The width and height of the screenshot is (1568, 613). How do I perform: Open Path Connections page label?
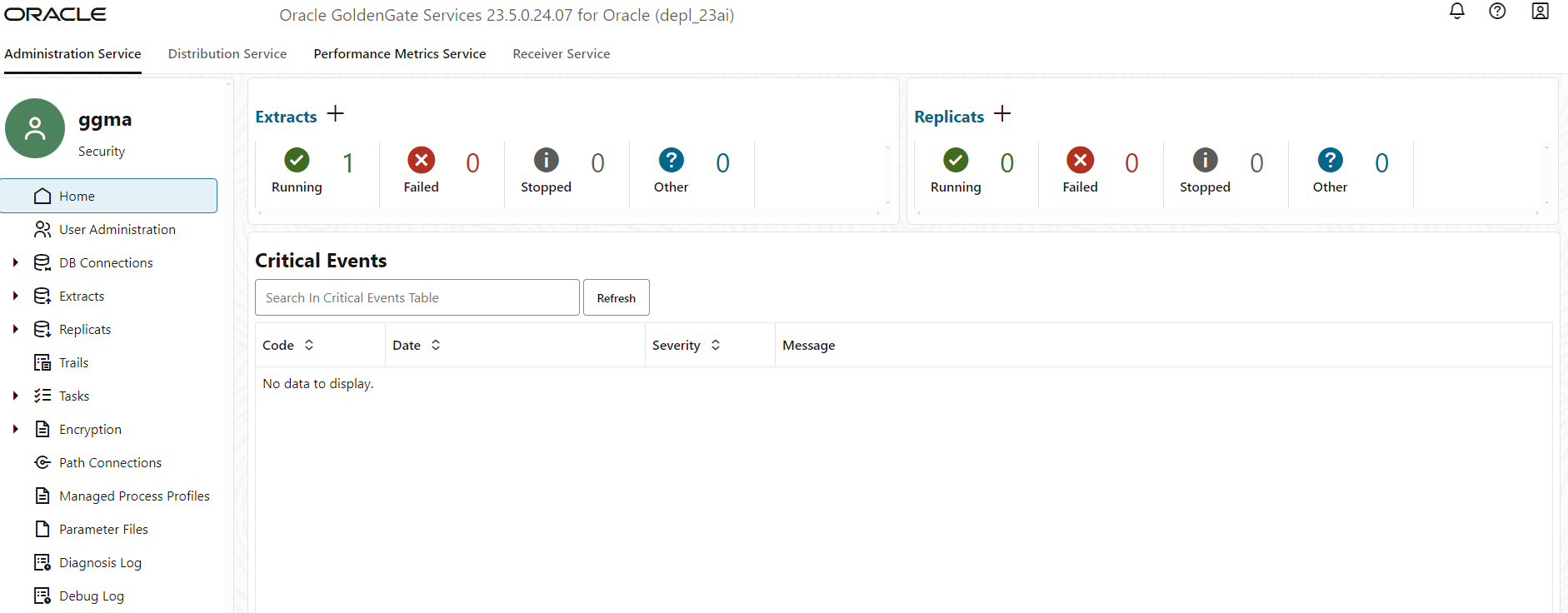[110, 462]
